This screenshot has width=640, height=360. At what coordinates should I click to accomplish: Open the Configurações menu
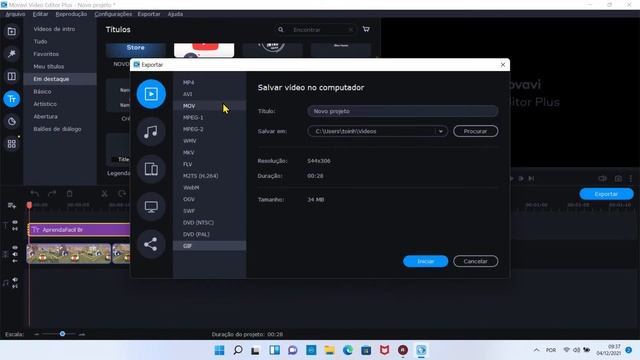click(113, 14)
